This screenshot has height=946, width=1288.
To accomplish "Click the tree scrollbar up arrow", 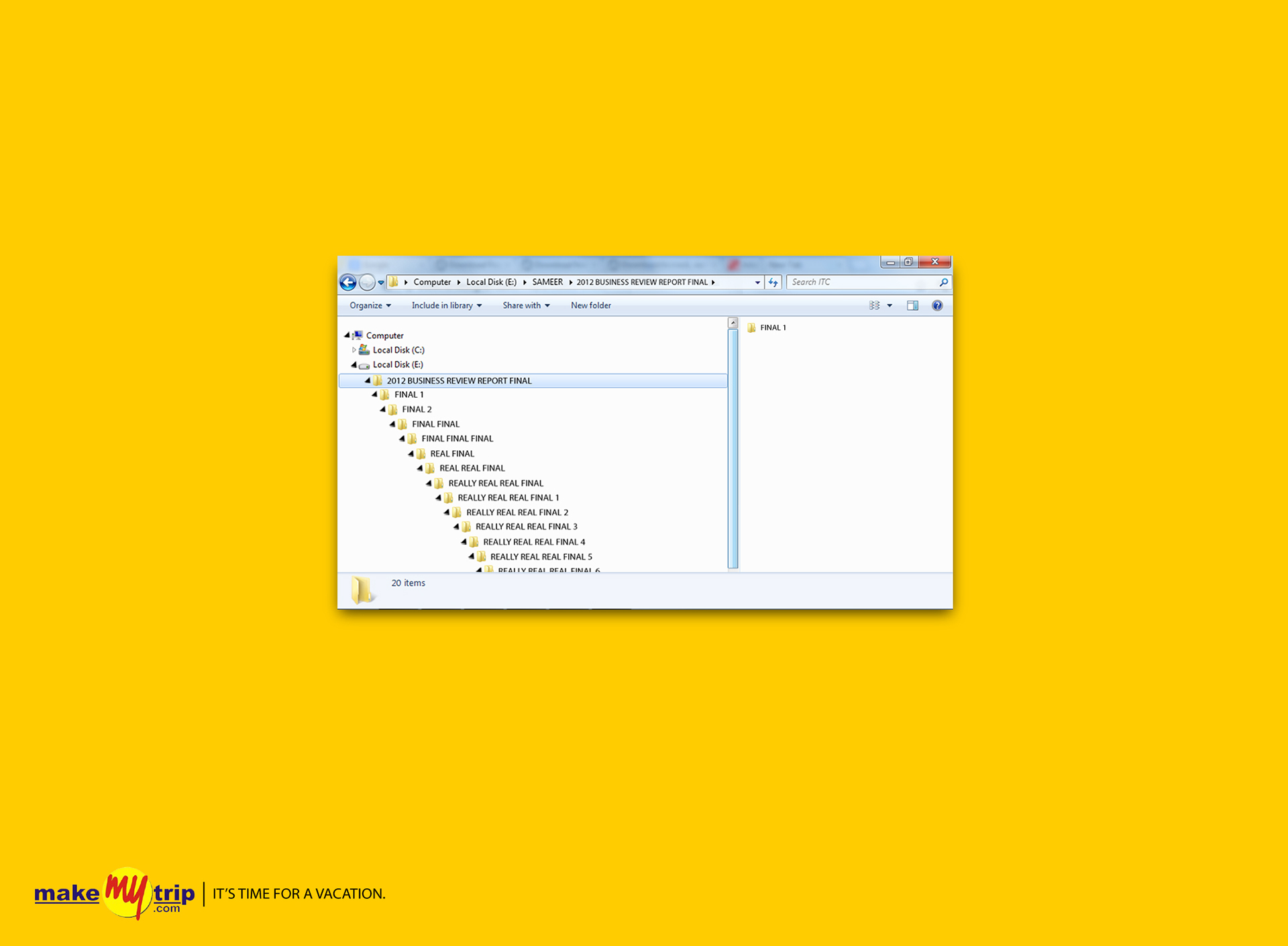I will [733, 323].
